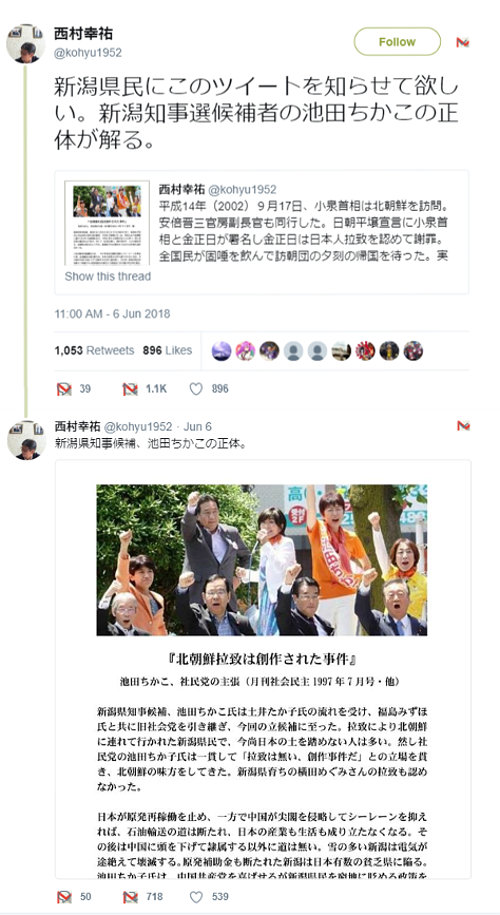The image size is (500, 915).
Task: Open the top profile avatar of 西村幸祐
Action: click(26, 43)
